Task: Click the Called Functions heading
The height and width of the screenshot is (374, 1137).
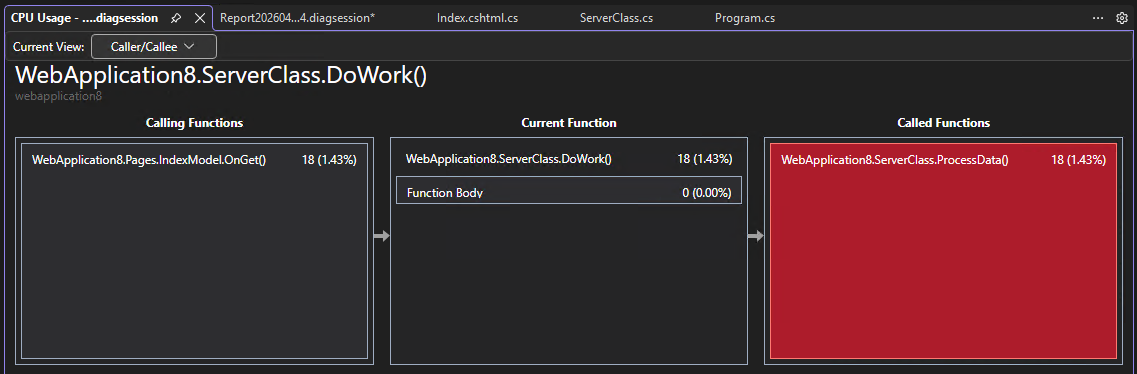Action: pos(943,123)
